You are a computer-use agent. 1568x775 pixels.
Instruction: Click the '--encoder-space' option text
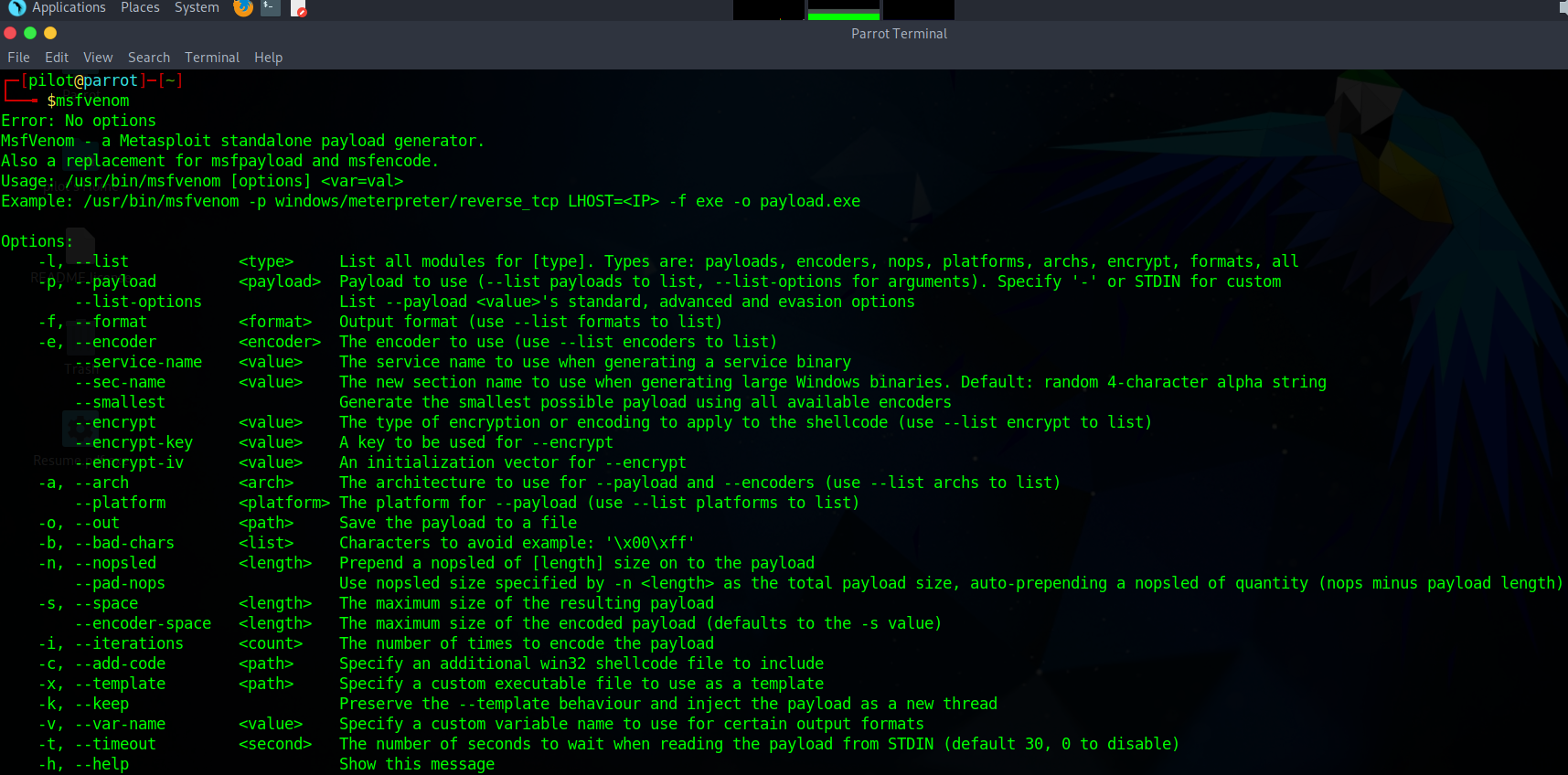tap(143, 623)
